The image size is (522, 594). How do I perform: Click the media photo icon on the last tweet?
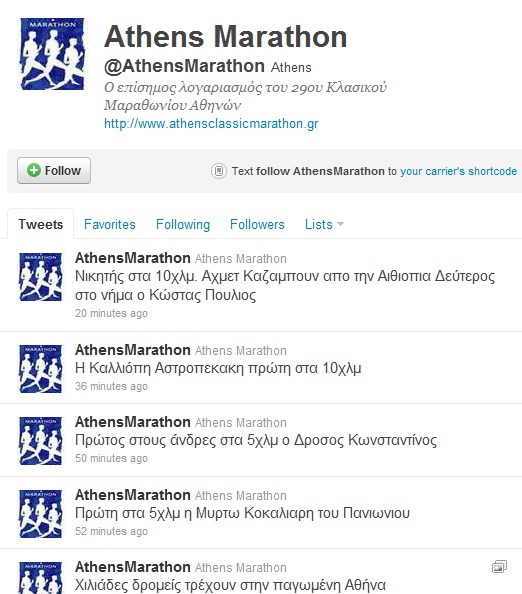point(499,567)
